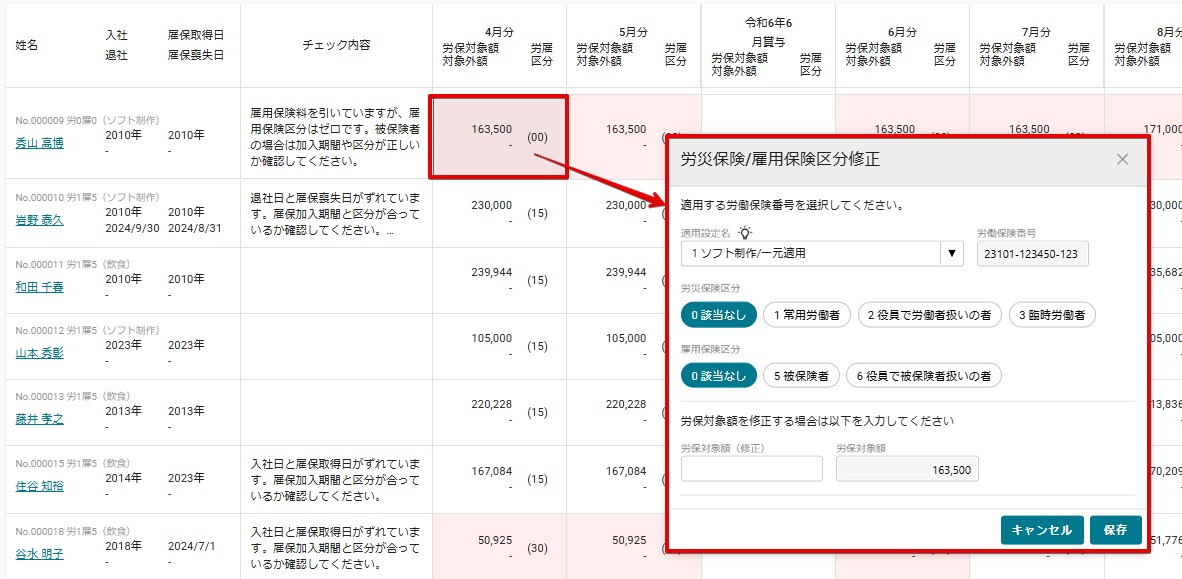1182x579 pixels.
Task: Open employee link 和田 千春
Action: tap(40, 286)
